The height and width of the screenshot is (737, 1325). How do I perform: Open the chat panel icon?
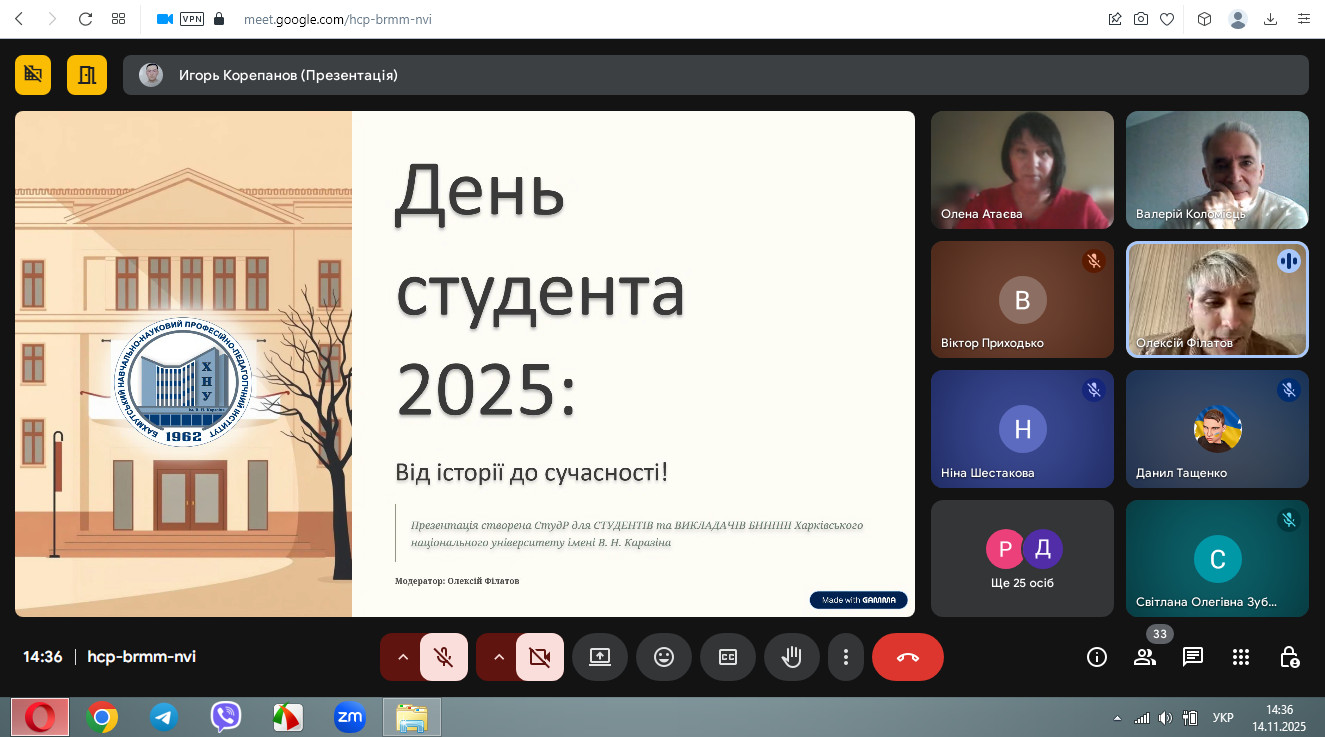[x=1192, y=657]
